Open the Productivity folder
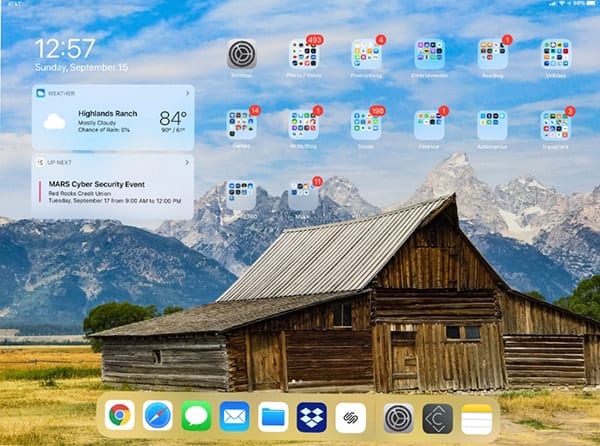This screenshot has width=600, height=446. click(x=366, y=54)
